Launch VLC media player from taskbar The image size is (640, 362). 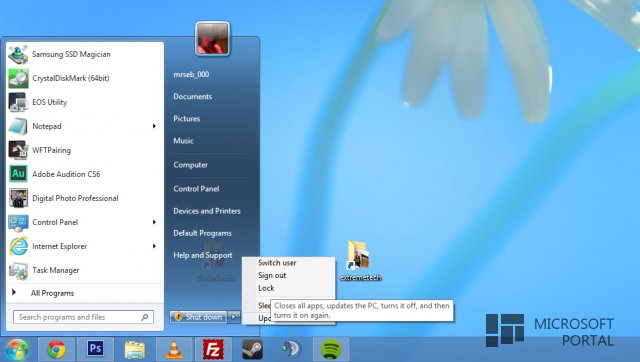(174, 349)
